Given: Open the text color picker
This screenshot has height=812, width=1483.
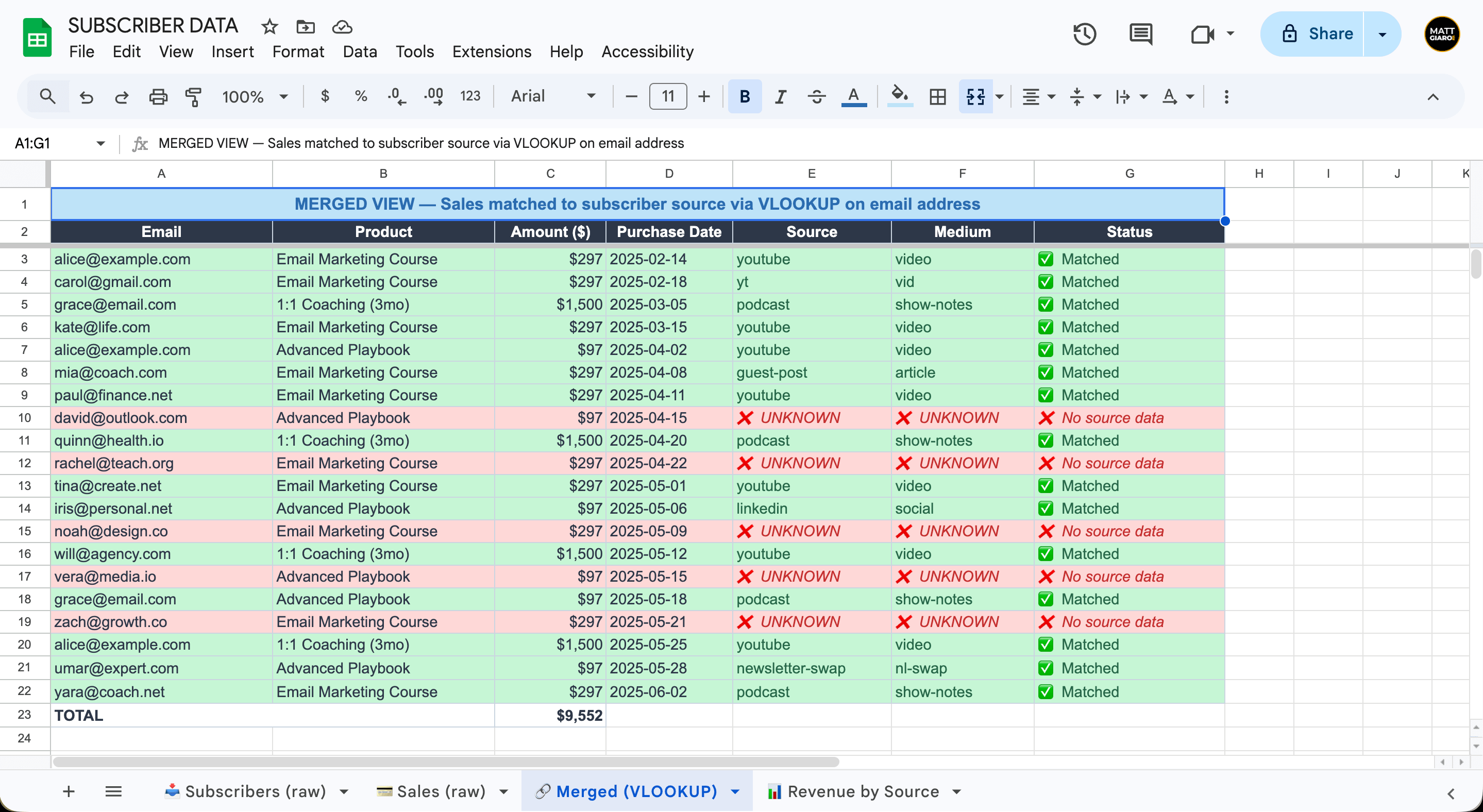Looking at the screenshot, I should pos(854,96).
